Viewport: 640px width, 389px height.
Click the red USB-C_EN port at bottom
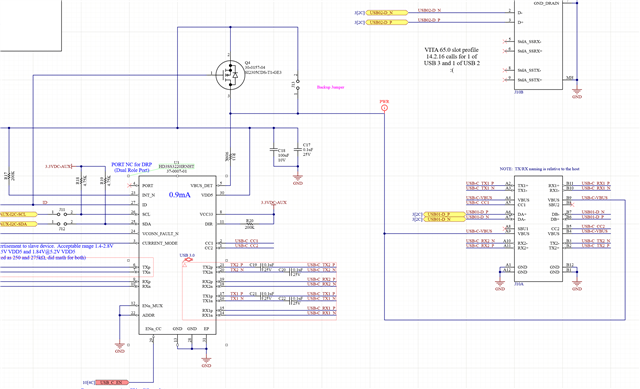point(111,382)
